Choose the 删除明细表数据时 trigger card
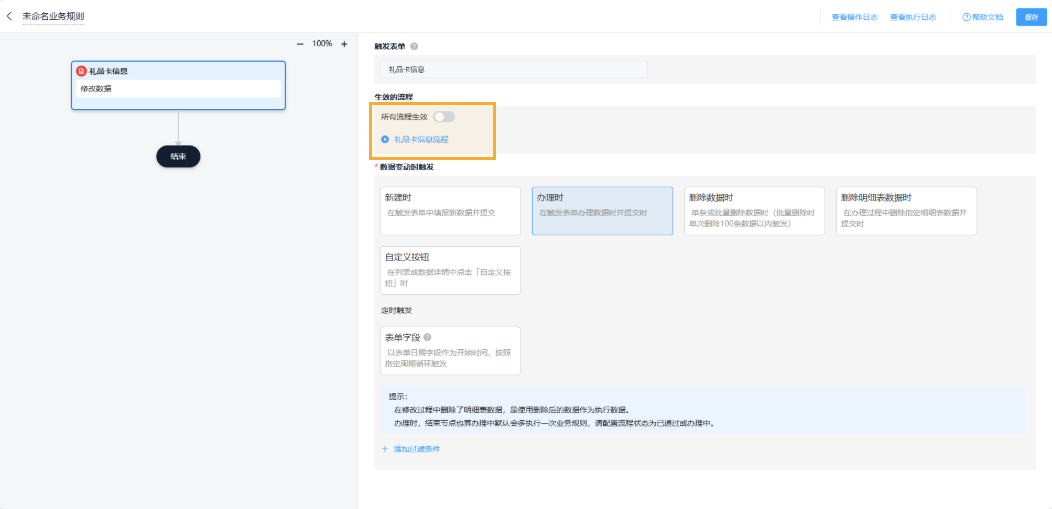1052x509 pixels. pos(906,211)
